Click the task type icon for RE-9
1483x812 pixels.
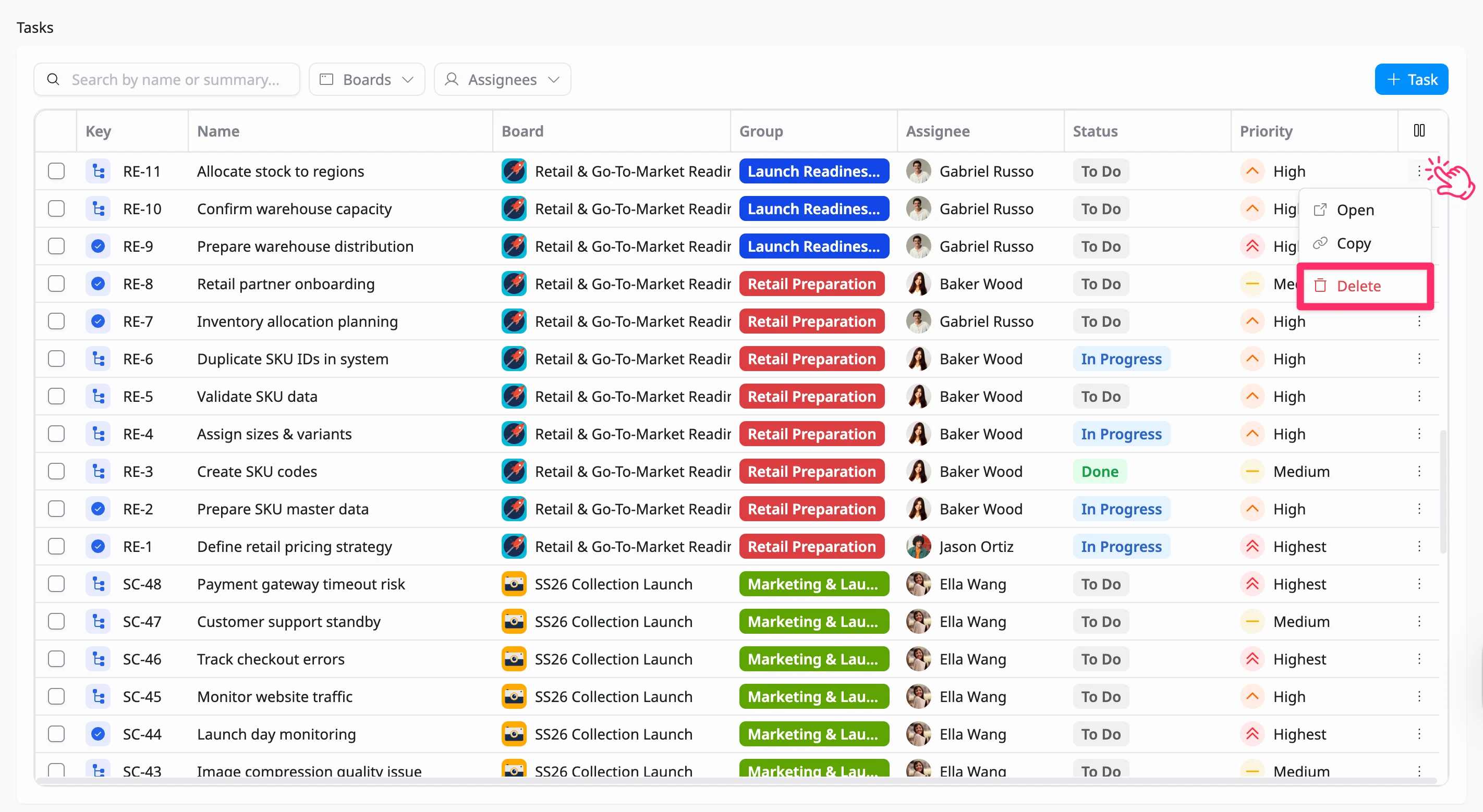(x=98, y=247)
